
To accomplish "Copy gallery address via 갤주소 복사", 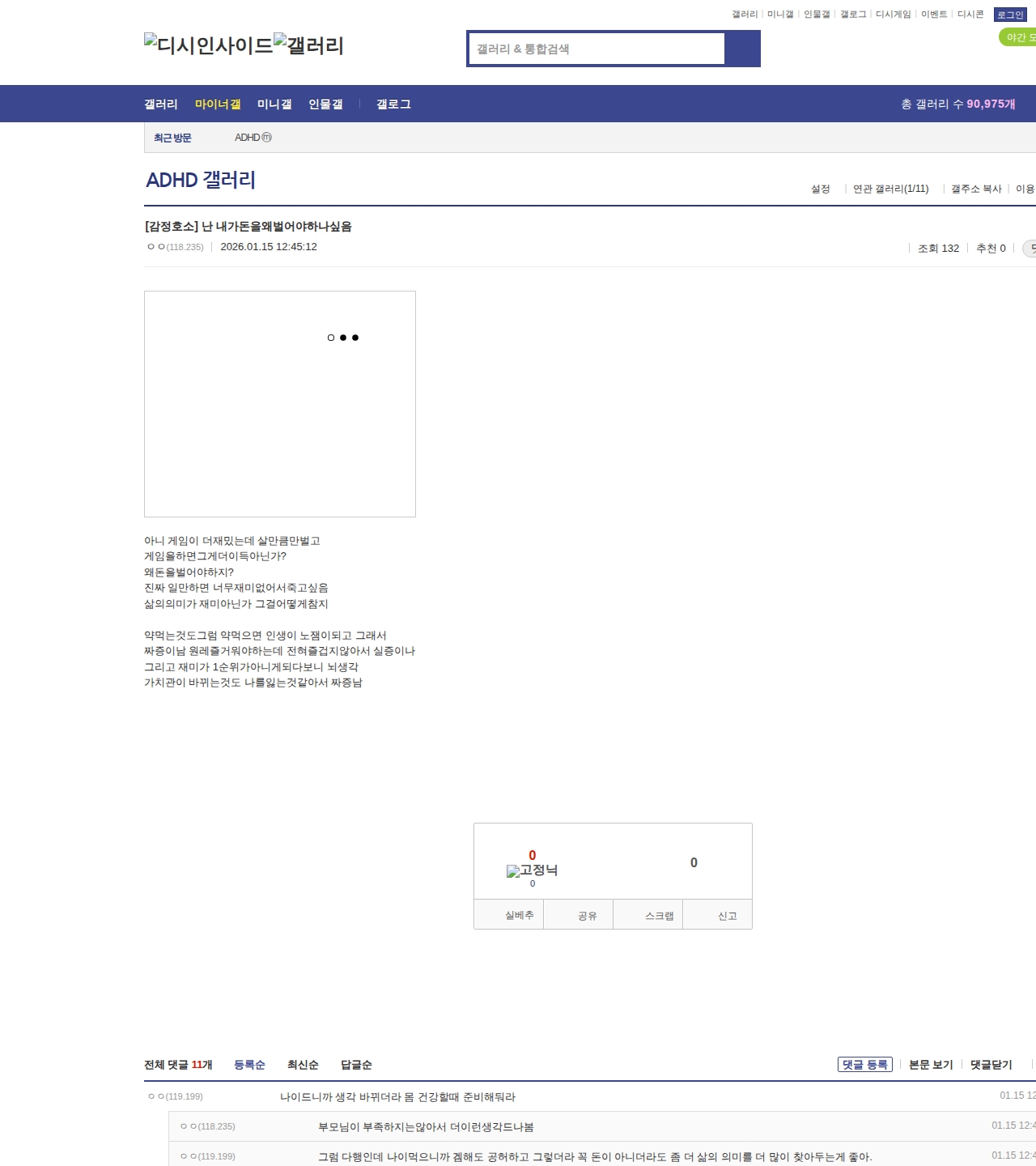I will click(x=974, y=188).
